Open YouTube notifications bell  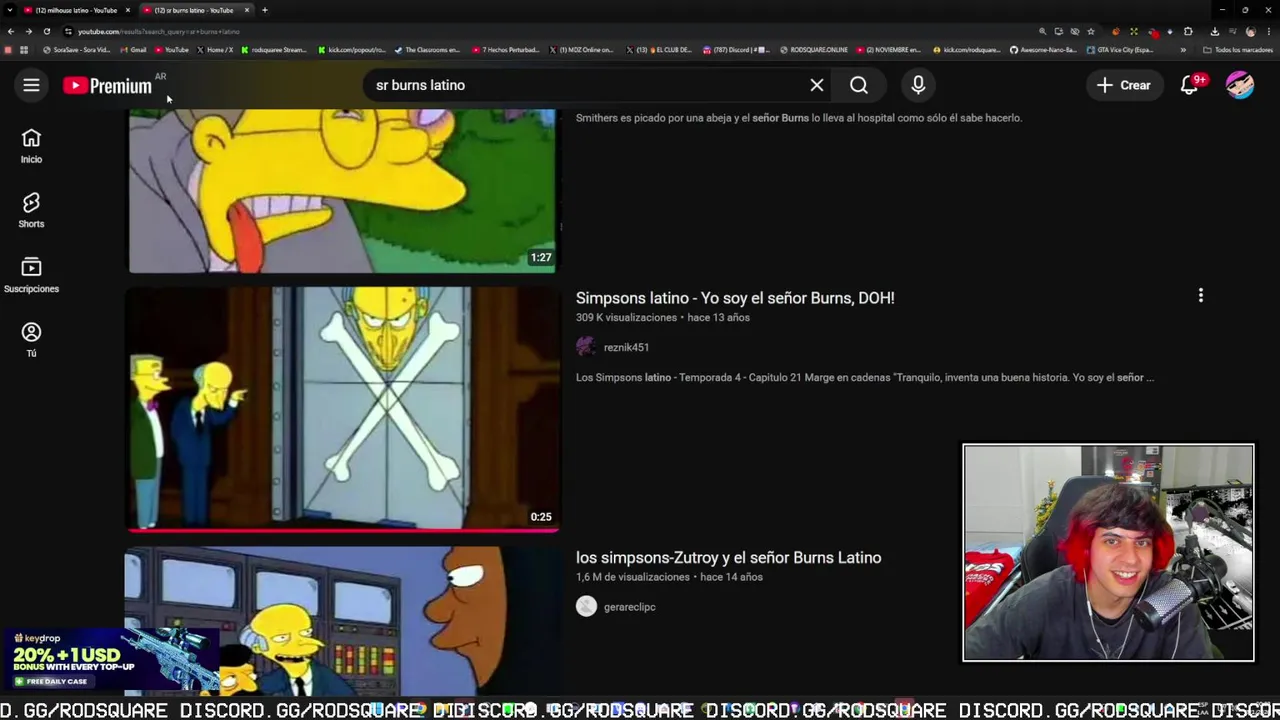click(x=1189, y=85)
